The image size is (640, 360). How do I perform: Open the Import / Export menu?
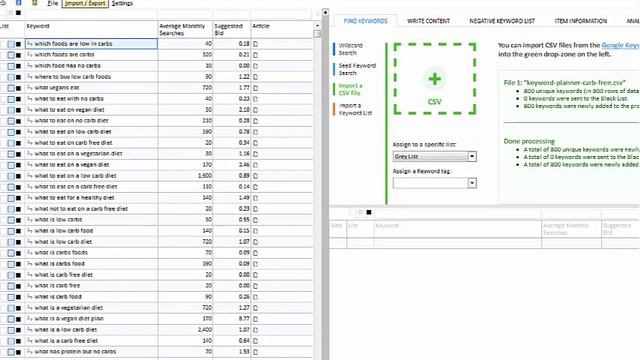(85, 3)
